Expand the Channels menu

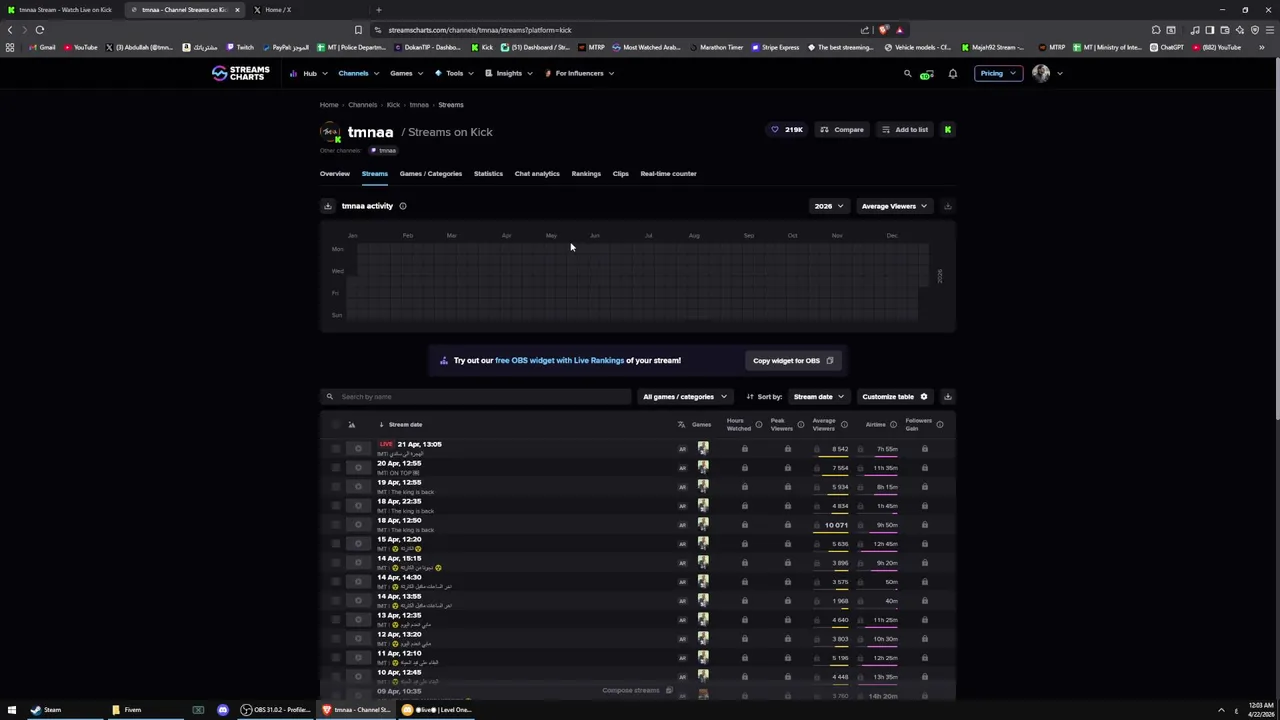(x=357, y=73)
